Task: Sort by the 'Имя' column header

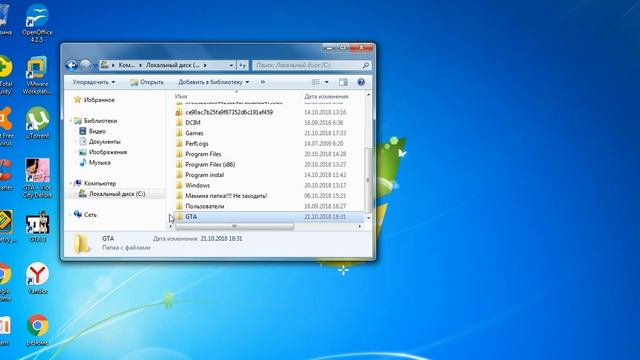Action: tap(181, 96)
